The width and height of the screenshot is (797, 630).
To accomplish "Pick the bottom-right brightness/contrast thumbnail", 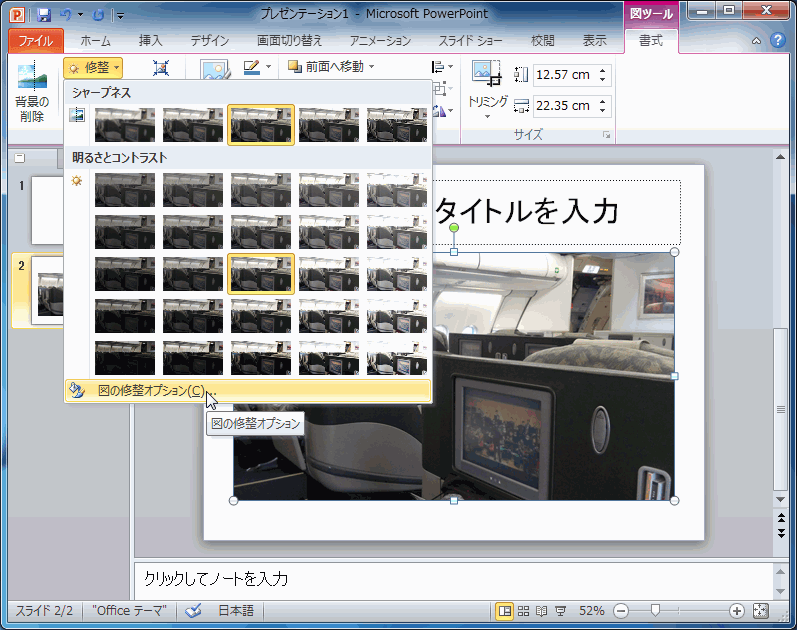I will click(397, 358).
